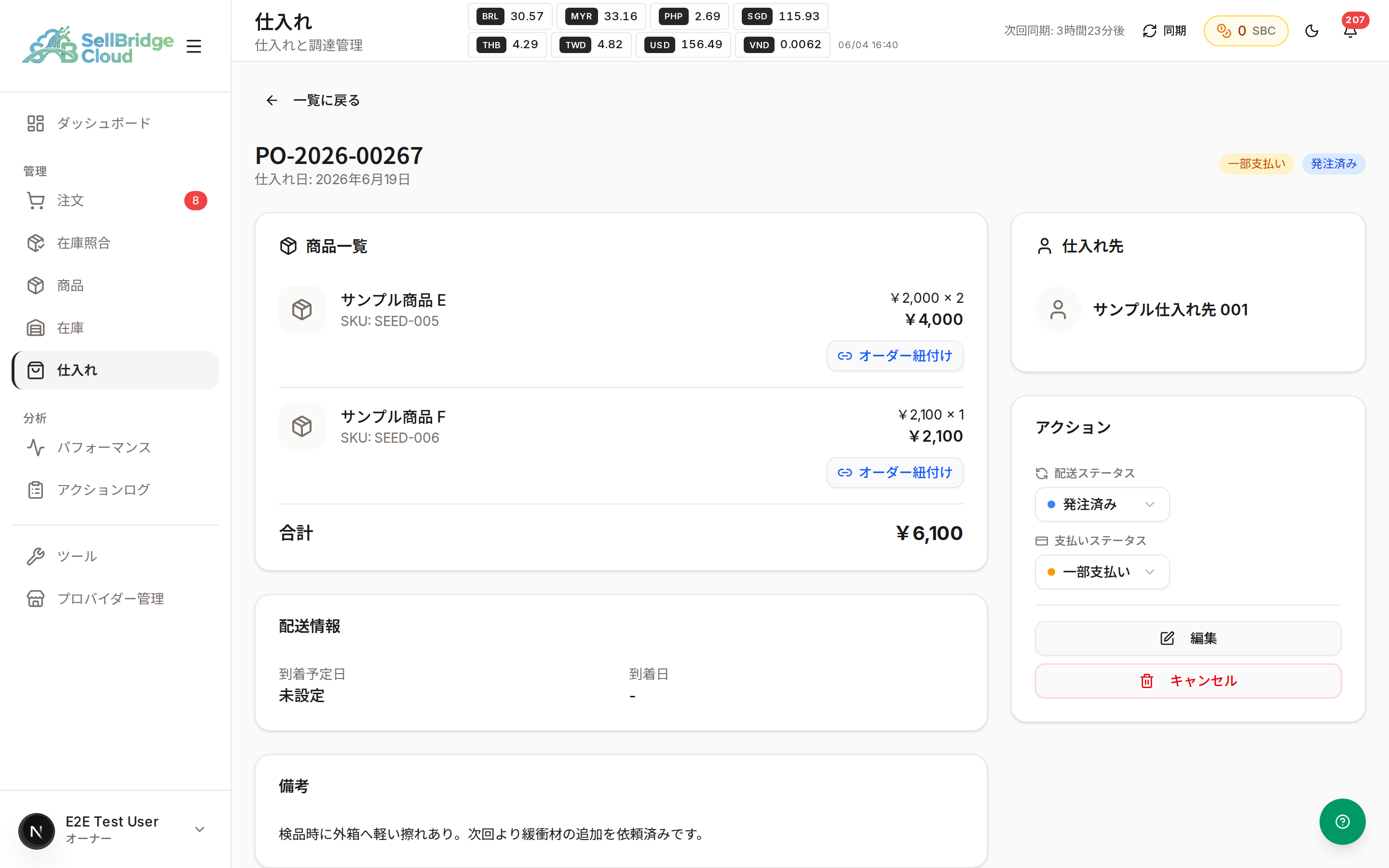Click the MYR 33.16 exchange rate chip
Image resolution: width=1389 pixels, height=868 pixels.
click(601, 16)
